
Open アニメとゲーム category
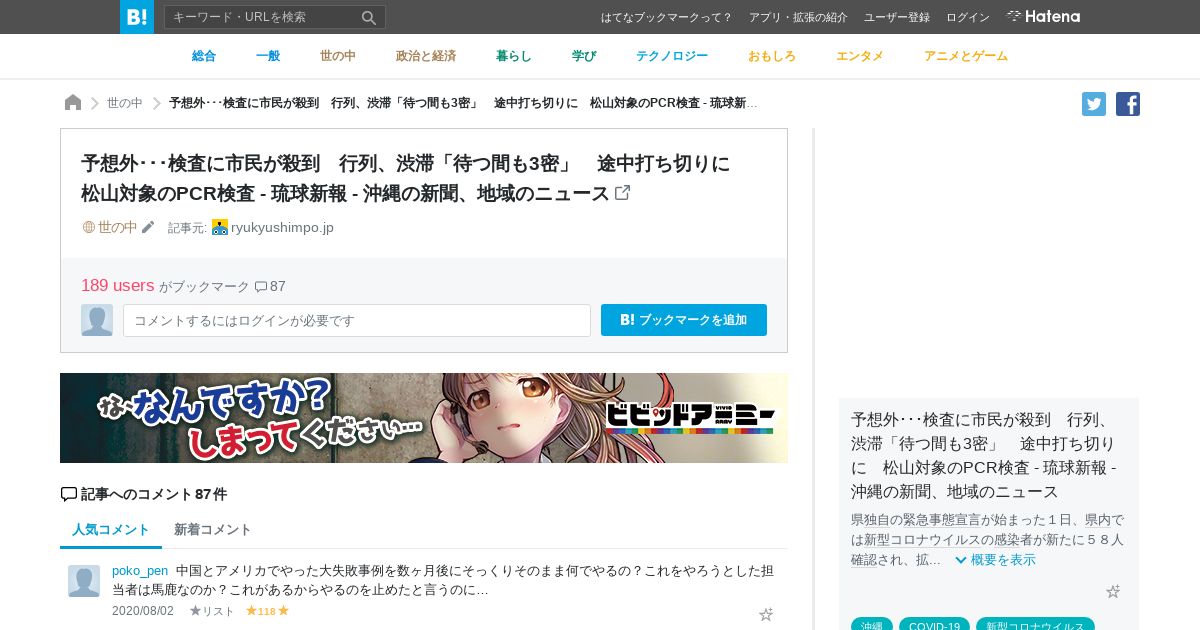coord(966,56)
